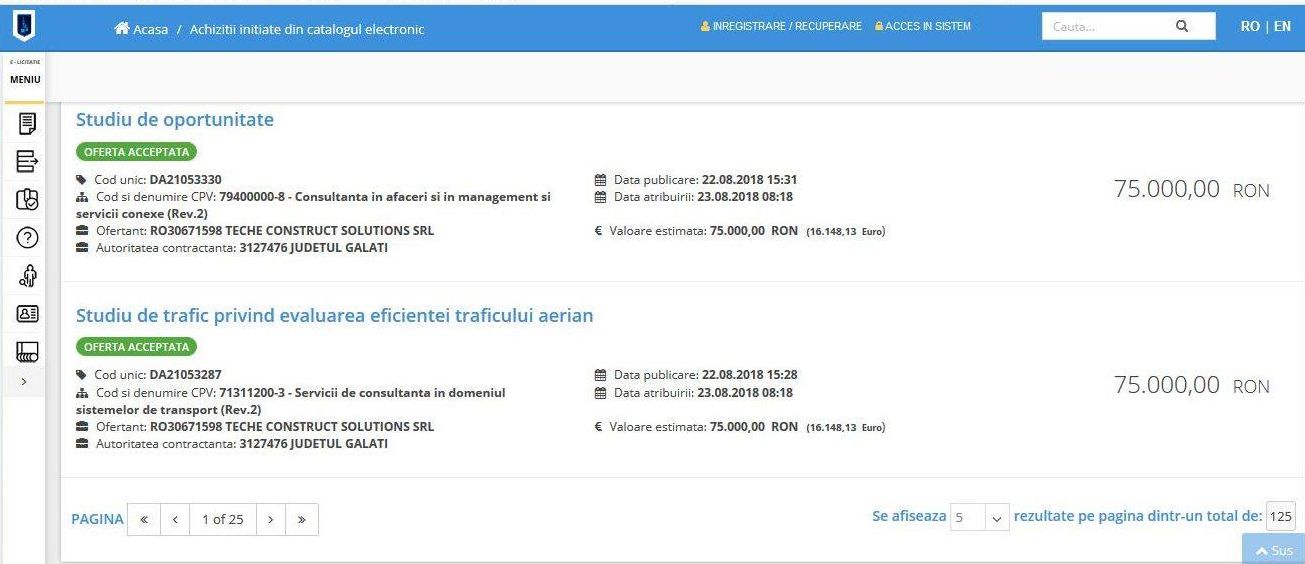Switch language to EN

(x=1282, y=27)
